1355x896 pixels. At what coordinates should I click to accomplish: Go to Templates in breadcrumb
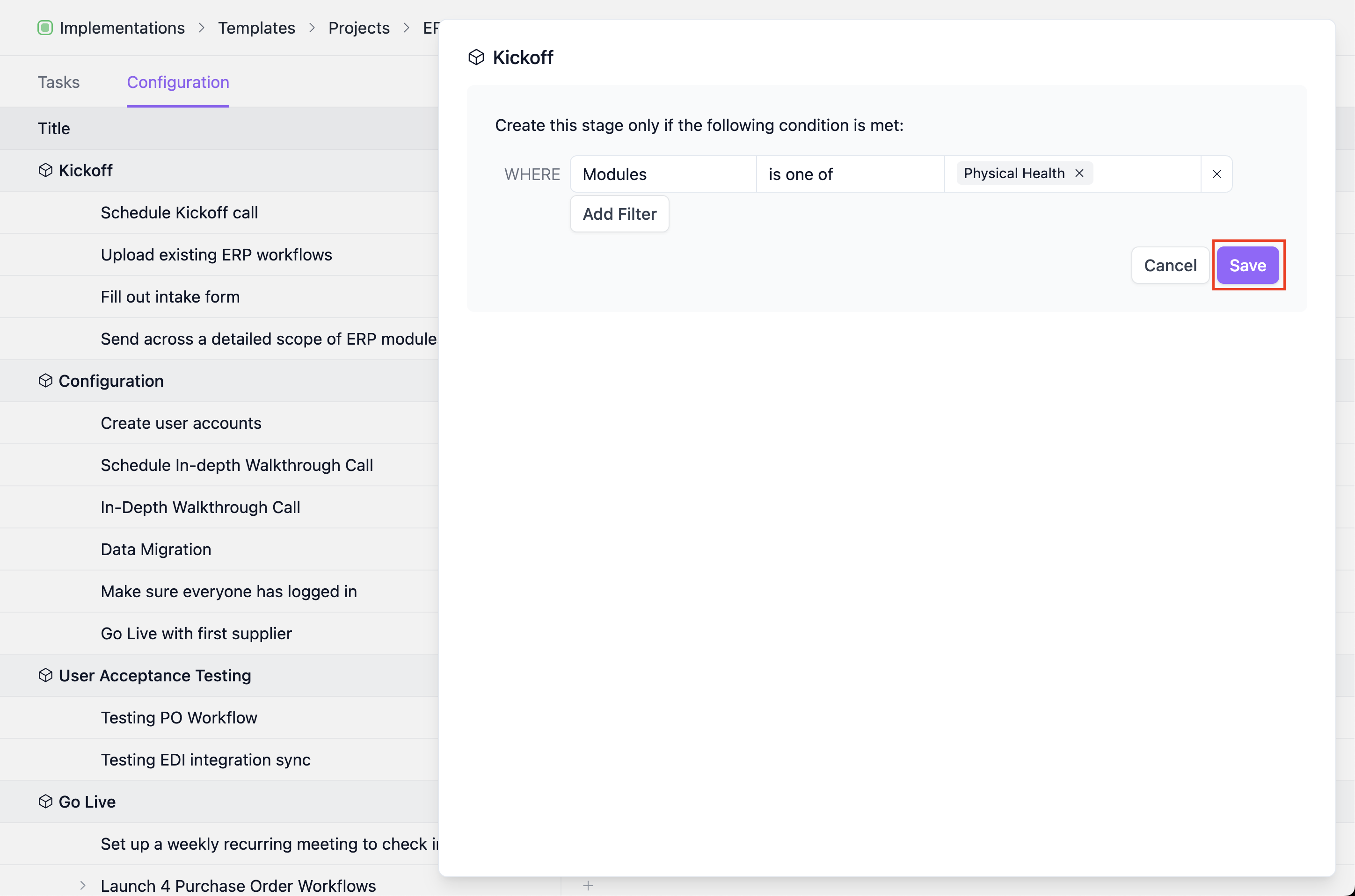pyautogui.click(x=256, y=28)
